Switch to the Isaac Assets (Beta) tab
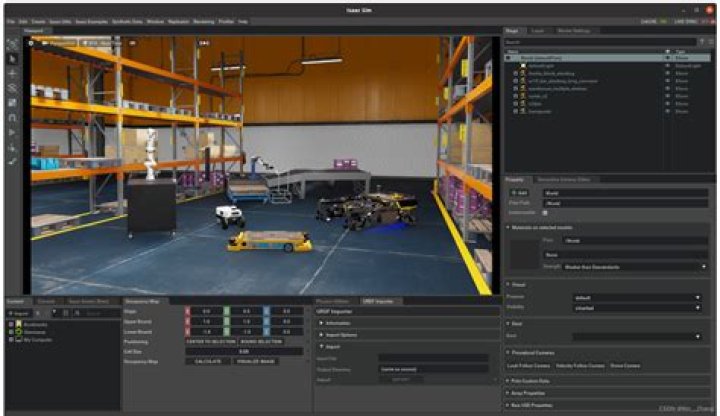The height and width of the screenshot is (416, 720). click(x=89, y=301)
